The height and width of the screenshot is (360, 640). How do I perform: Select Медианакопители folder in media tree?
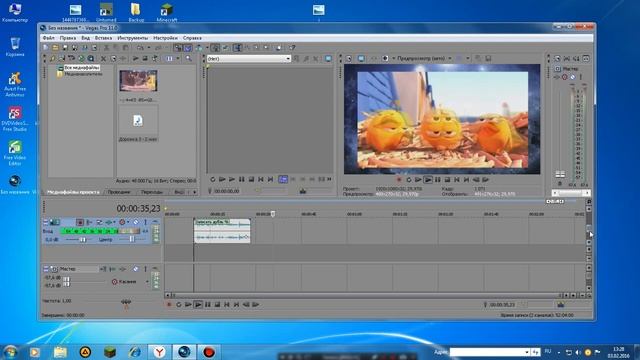pyautogui.click(x=83, y=74)
